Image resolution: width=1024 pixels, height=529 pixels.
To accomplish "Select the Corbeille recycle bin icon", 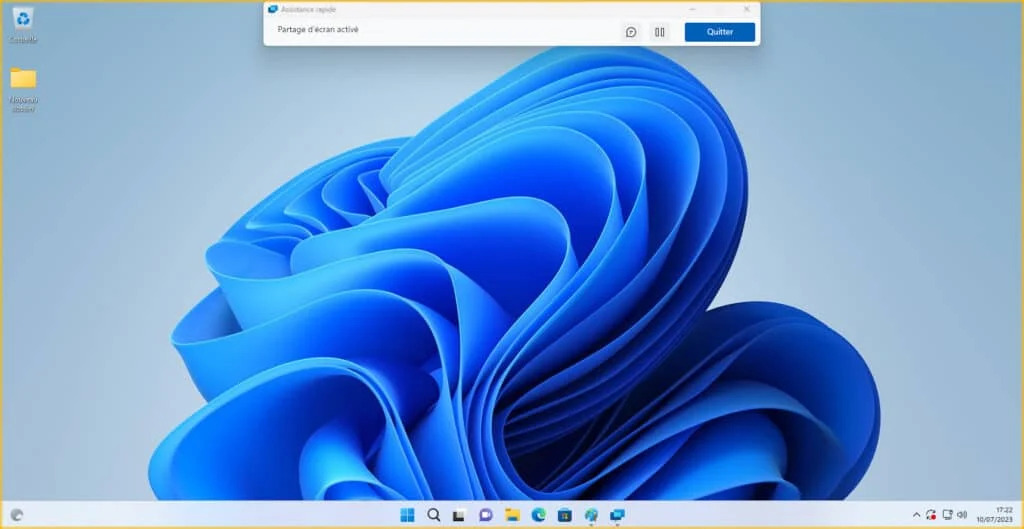I will pyautogui.click(x=24, y=25).
